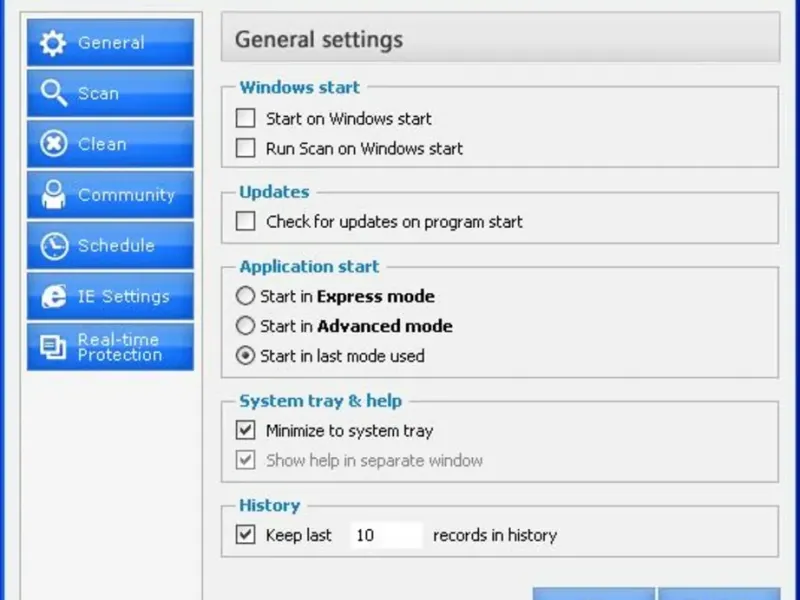Click the History group label
The width and height of the screenshot is (800, 600).
click(270, 506)
